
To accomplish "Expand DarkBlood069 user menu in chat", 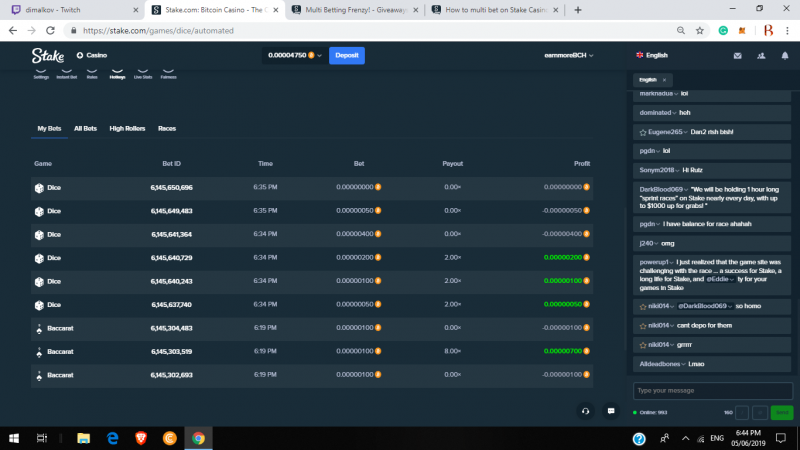I will coord(686,190).
